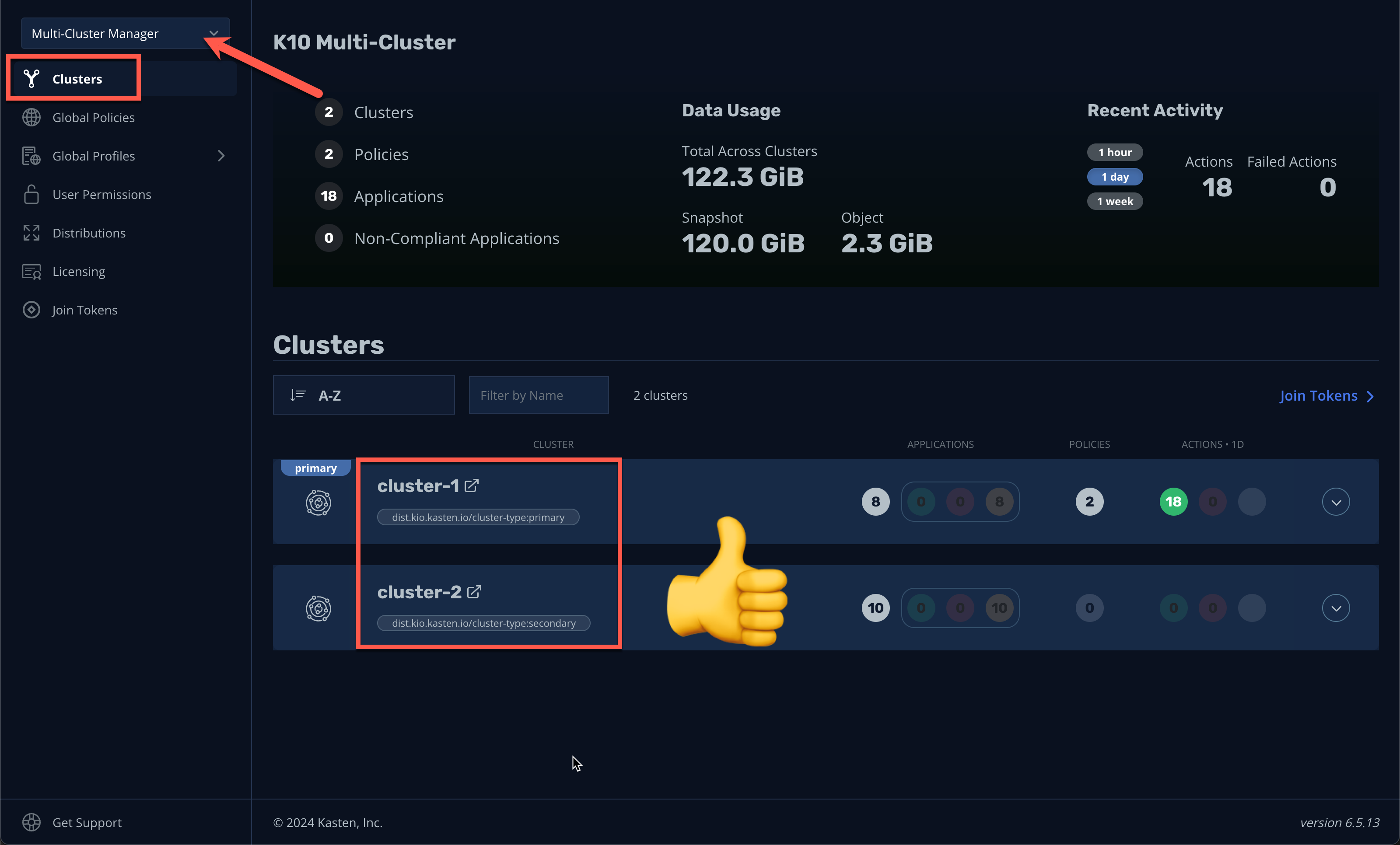Expand the cluster-1 row details
Screen dimensions: 1400x845
(1336, 502)
